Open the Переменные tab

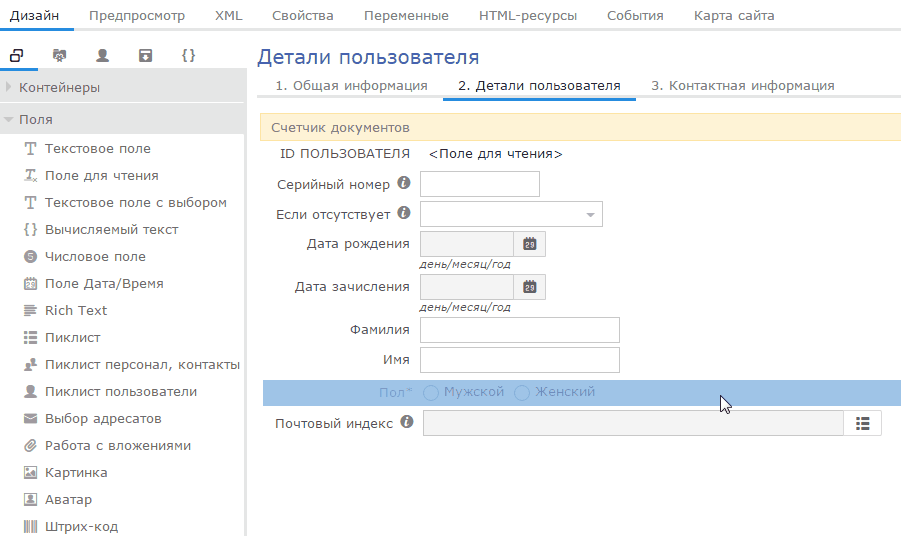coord(406,16)
